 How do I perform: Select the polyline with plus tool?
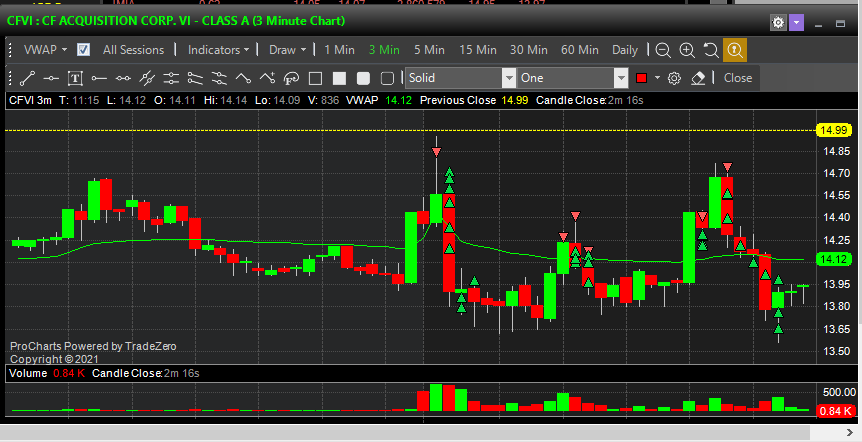tap(267, 78)
